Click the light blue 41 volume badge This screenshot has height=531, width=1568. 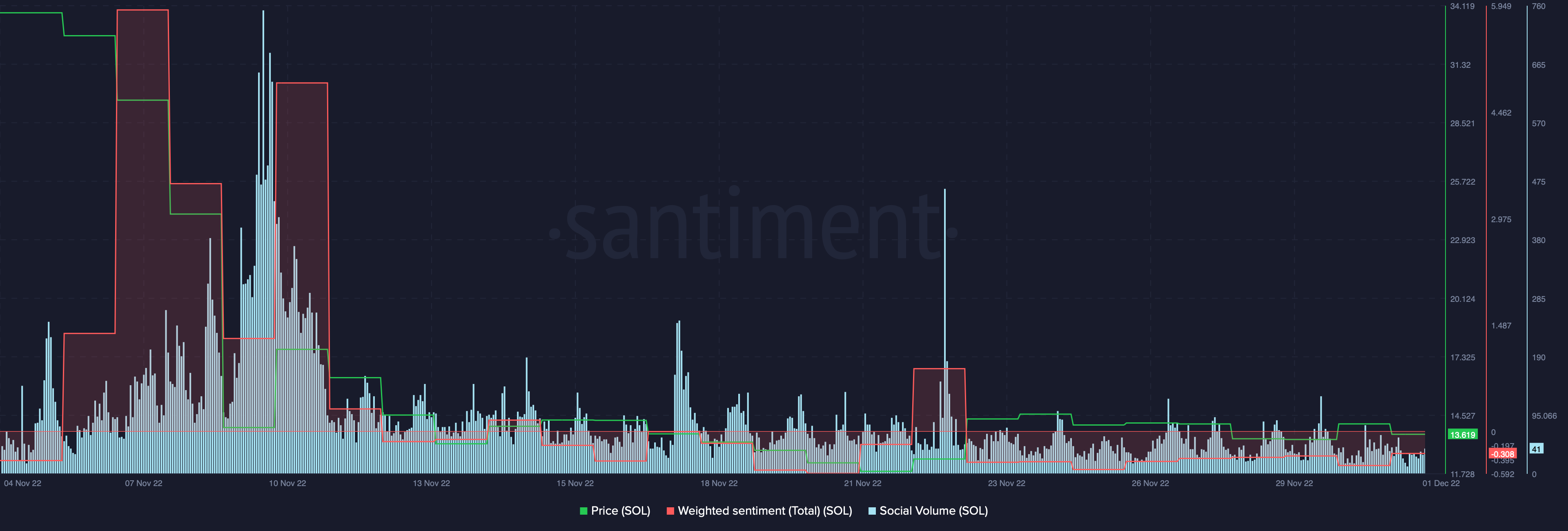click(x=1536, y=449)
